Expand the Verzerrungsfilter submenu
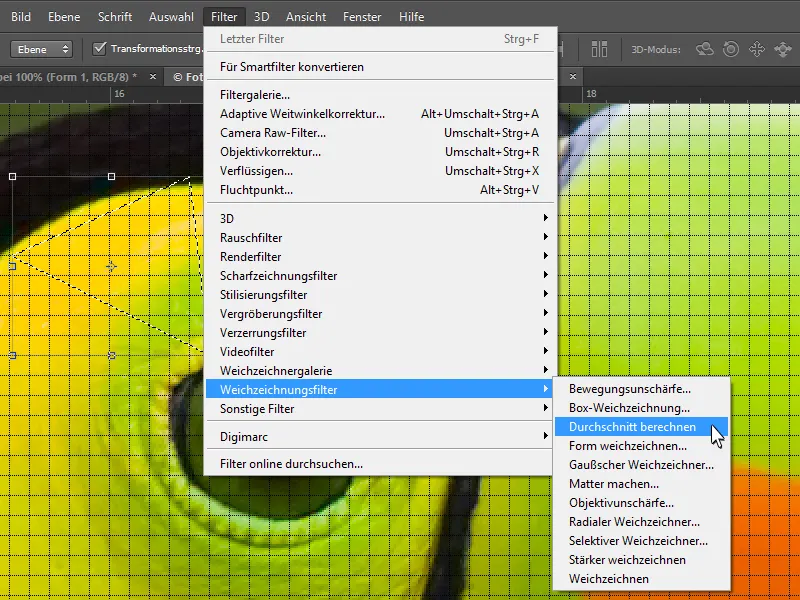The width and height of the screenshot is (800, 600). point(380,333)
